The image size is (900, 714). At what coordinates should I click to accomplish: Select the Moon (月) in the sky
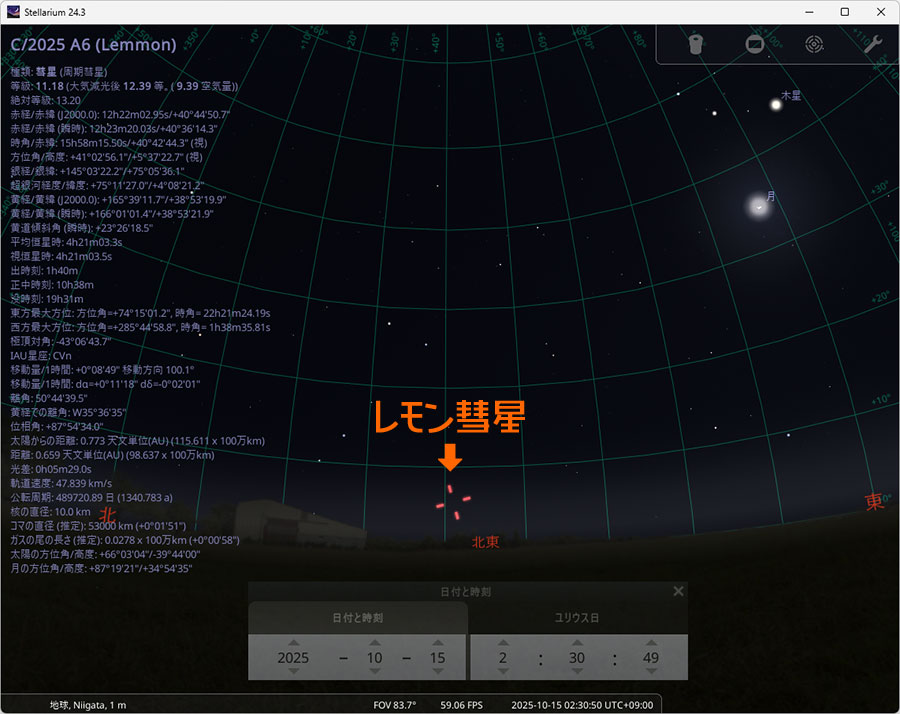pos(759,207)
